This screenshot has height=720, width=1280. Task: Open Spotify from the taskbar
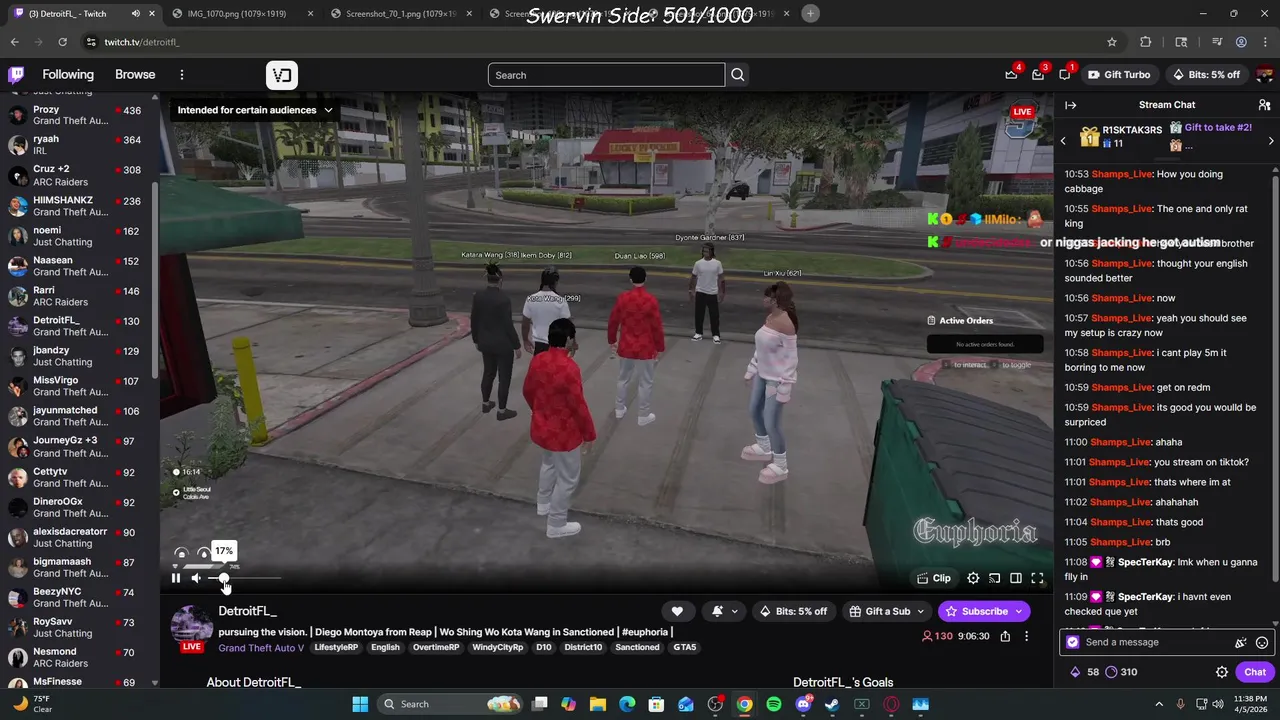774,704
